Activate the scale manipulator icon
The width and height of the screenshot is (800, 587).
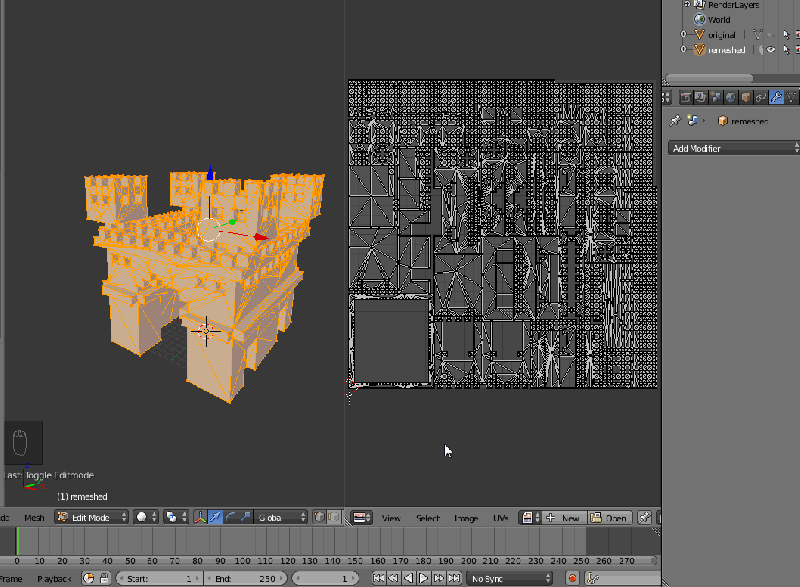click(244, 516)
